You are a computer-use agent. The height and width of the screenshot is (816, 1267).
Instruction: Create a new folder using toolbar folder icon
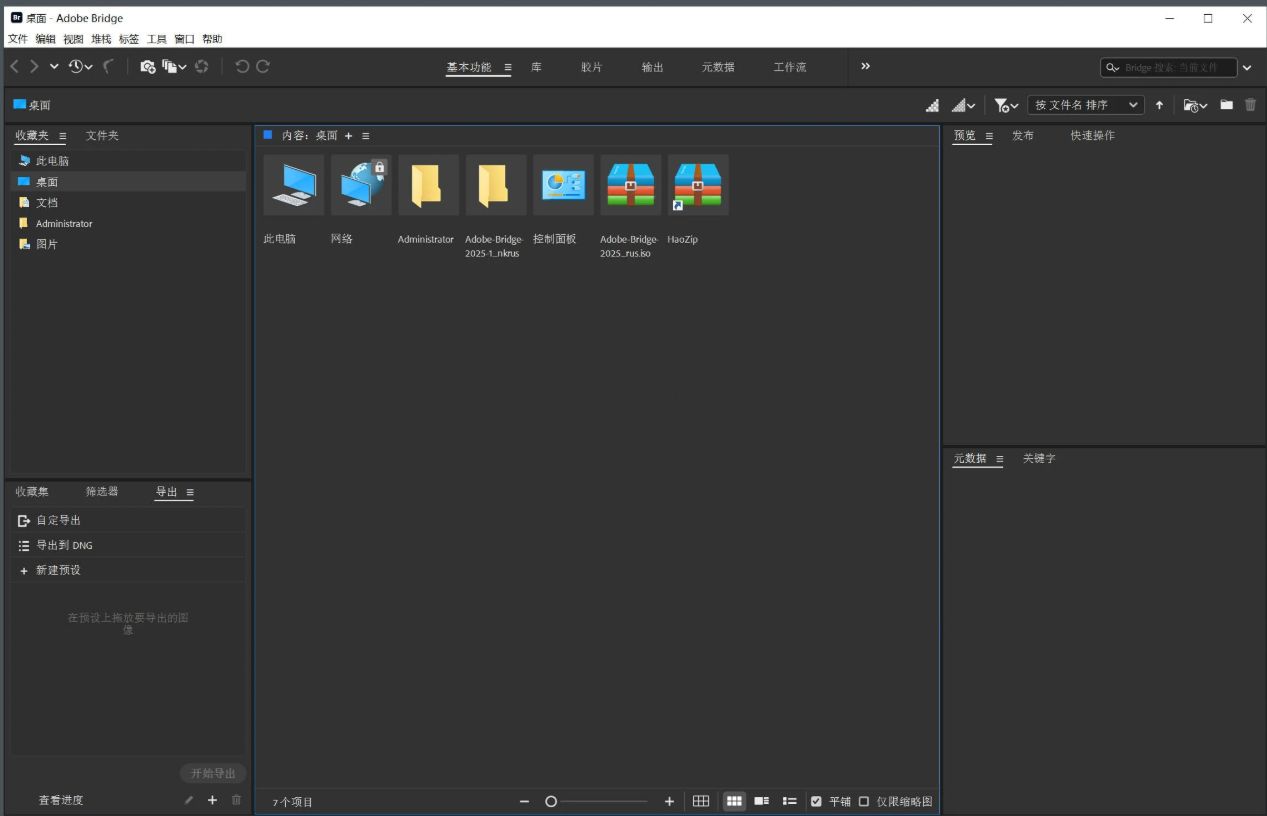(1226, 104)
